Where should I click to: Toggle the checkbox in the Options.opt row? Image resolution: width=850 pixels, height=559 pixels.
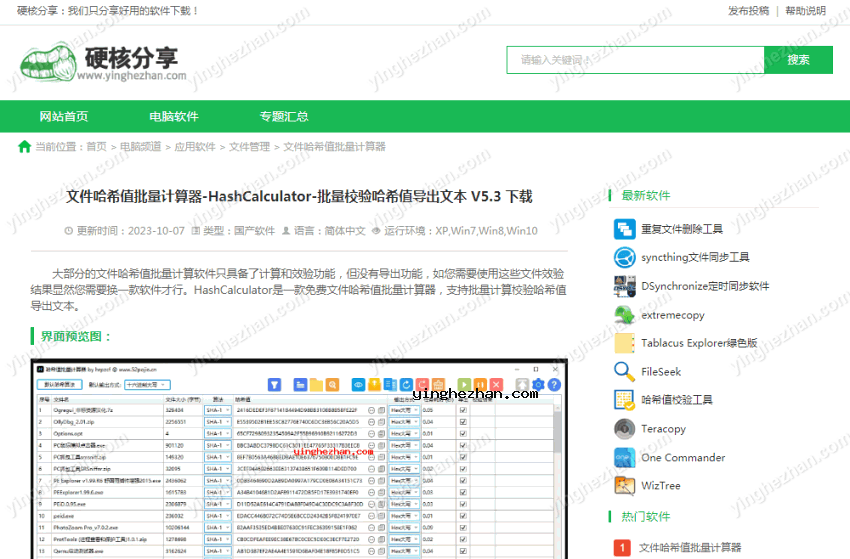(x=462, y=434)
